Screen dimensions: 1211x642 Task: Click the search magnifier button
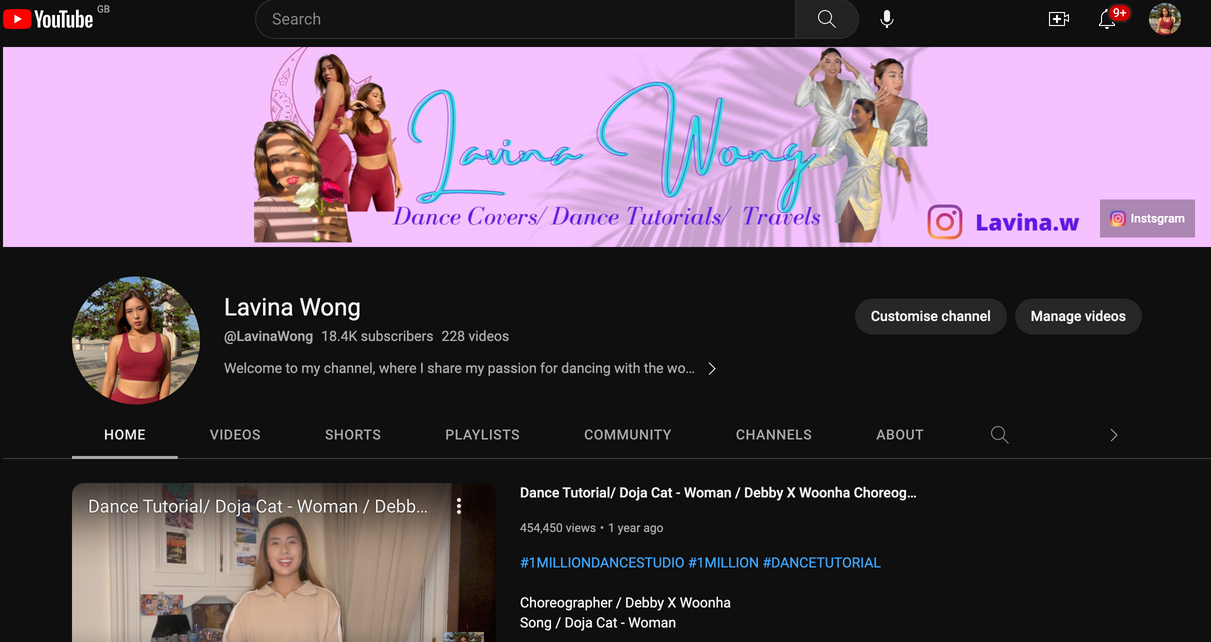(x=826, y=19)
